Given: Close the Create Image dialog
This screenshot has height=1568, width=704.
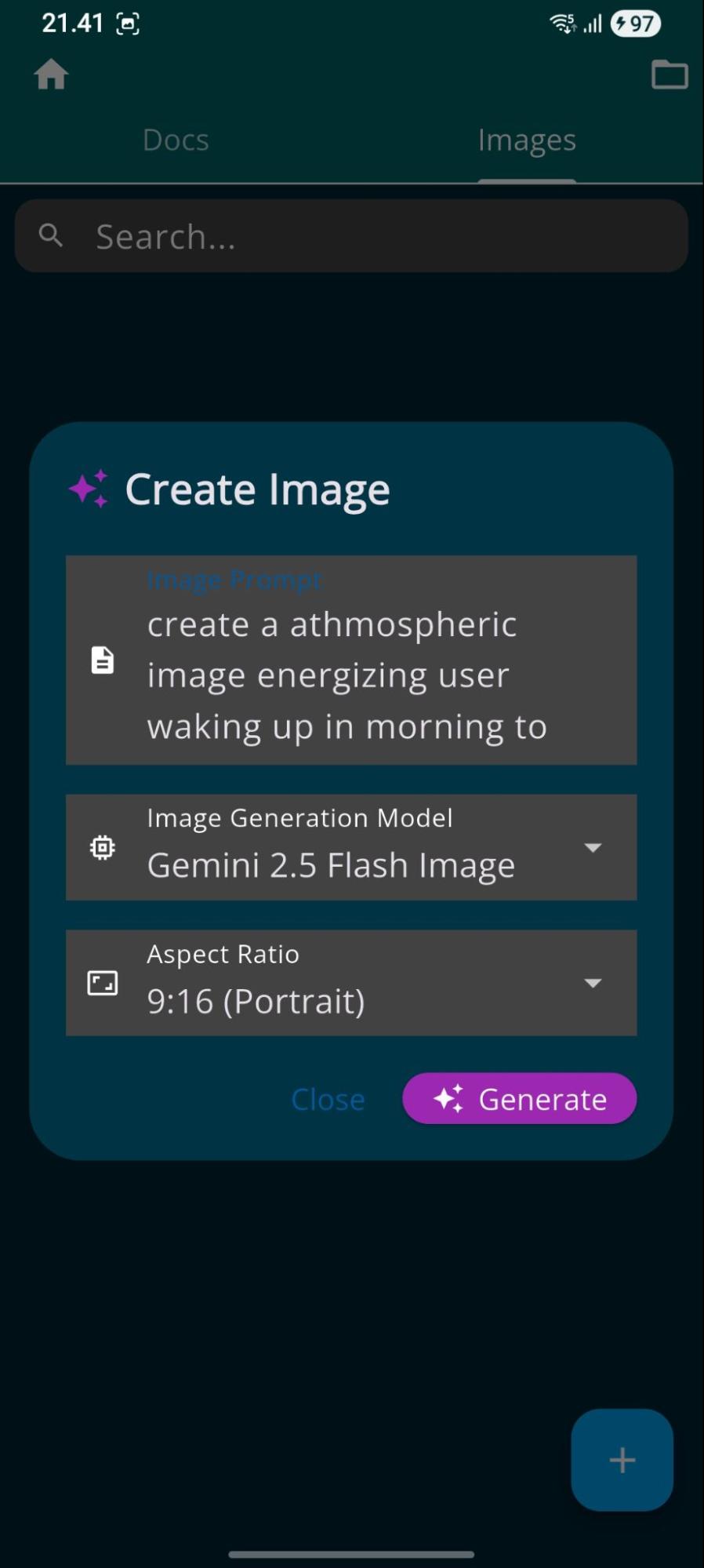Looking at the screenshot, I should pos(327,1098).
